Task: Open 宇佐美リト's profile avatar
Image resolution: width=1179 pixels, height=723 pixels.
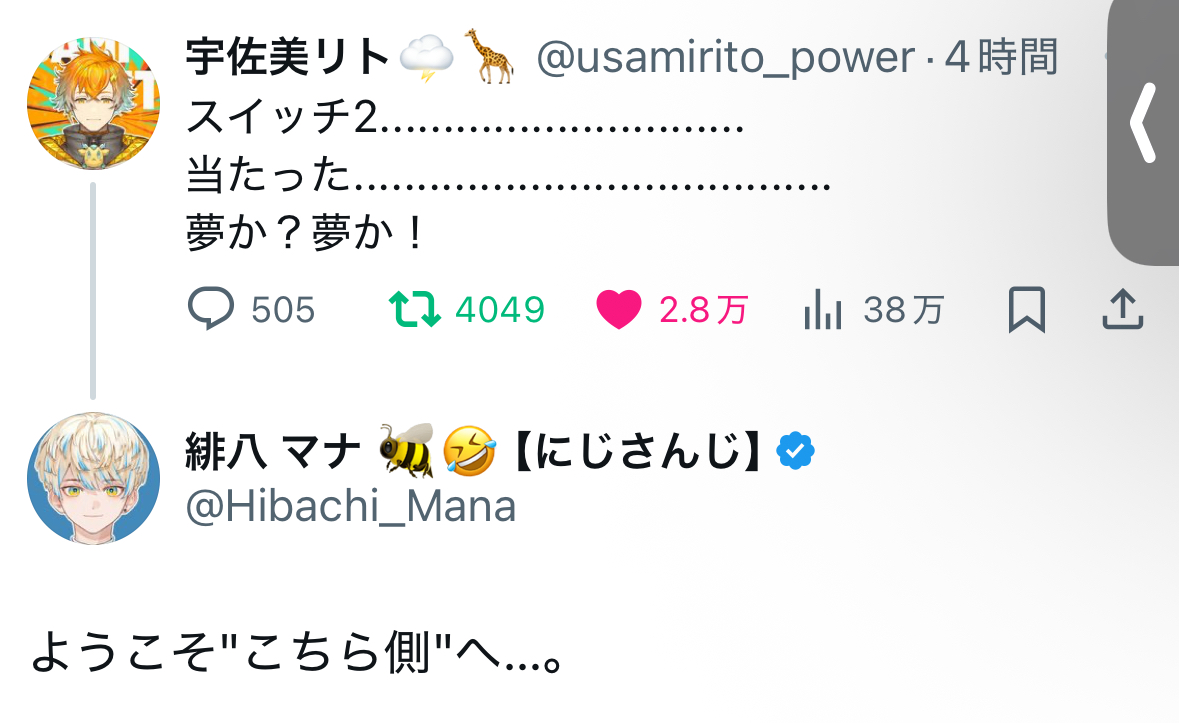Action: tap(93, 104)
